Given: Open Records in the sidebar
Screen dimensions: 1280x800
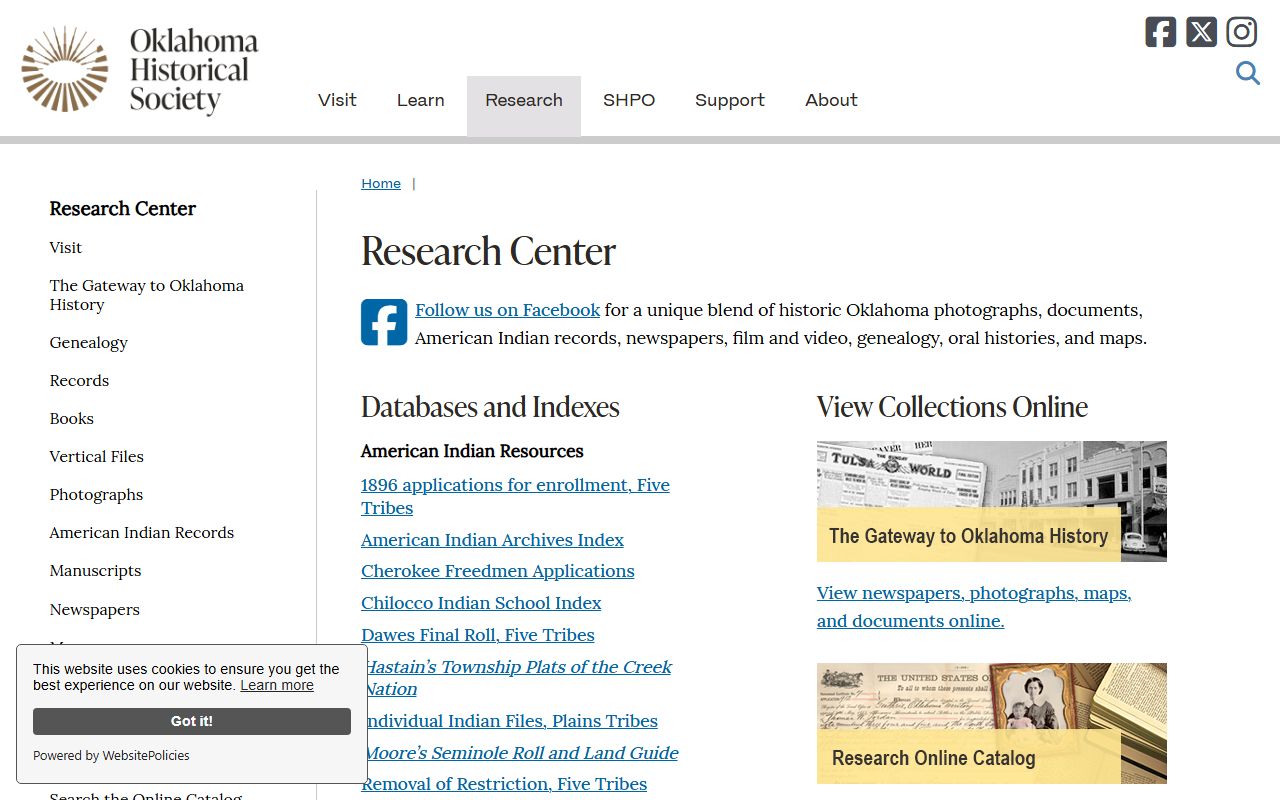Looking at the screenshot, I should point(79,380).
